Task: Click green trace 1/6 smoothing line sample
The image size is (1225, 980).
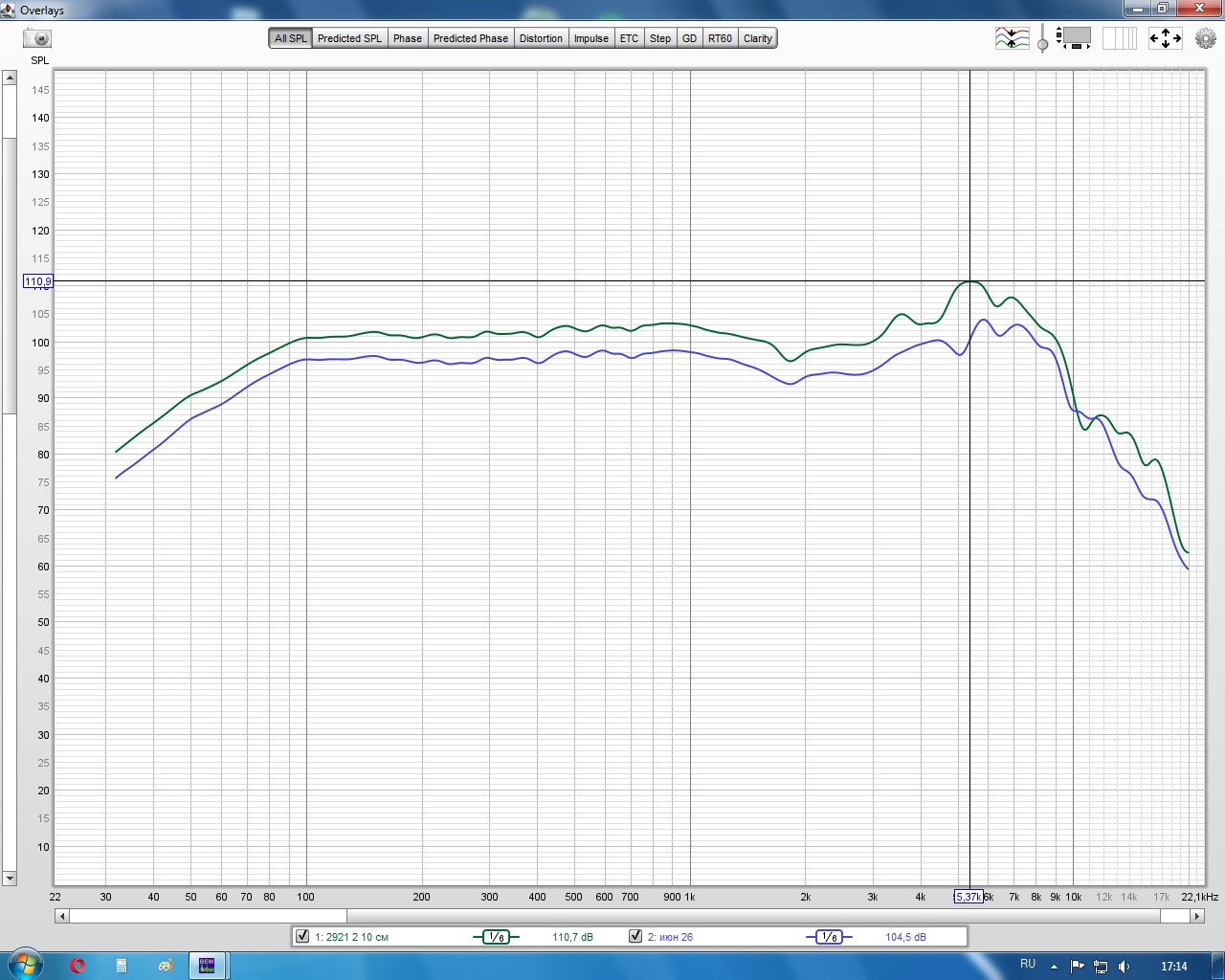Action: [496, 937]
